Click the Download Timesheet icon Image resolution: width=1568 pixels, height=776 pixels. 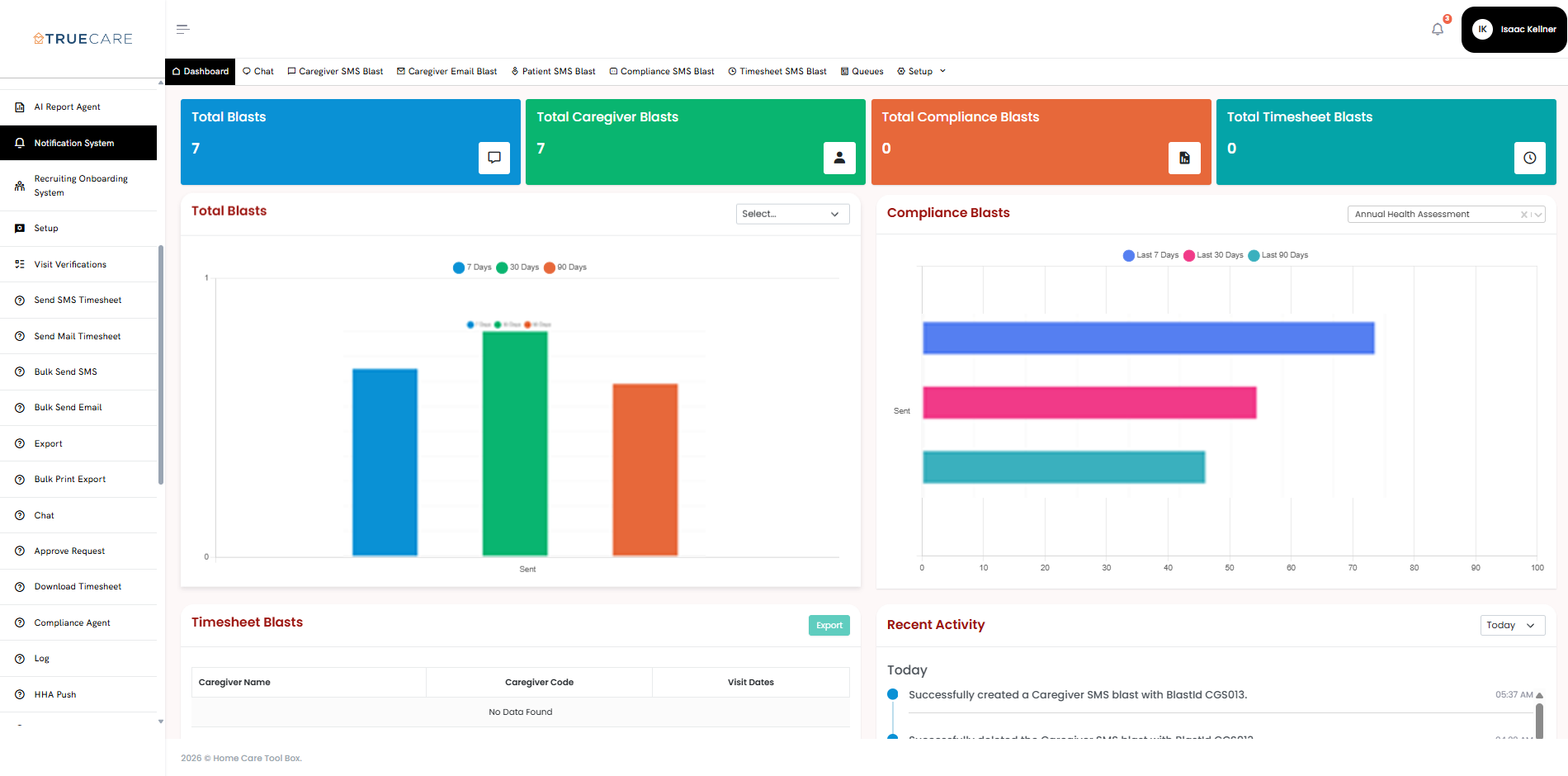click(20, 587)
